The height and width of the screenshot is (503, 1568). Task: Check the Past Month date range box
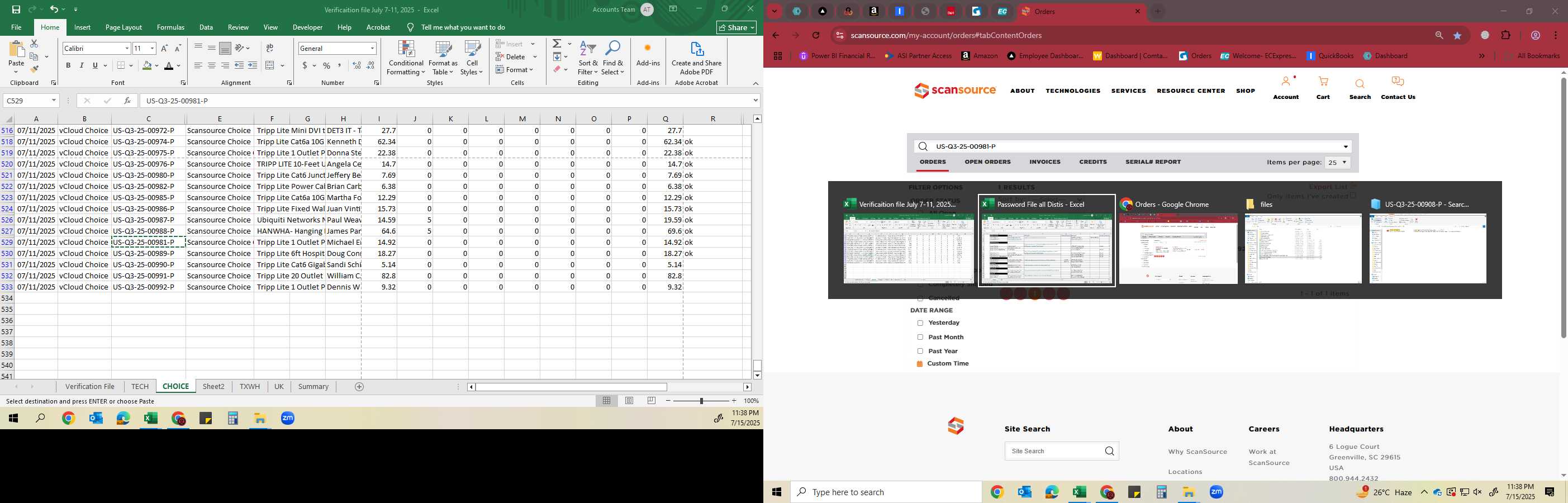pos(920,338)
